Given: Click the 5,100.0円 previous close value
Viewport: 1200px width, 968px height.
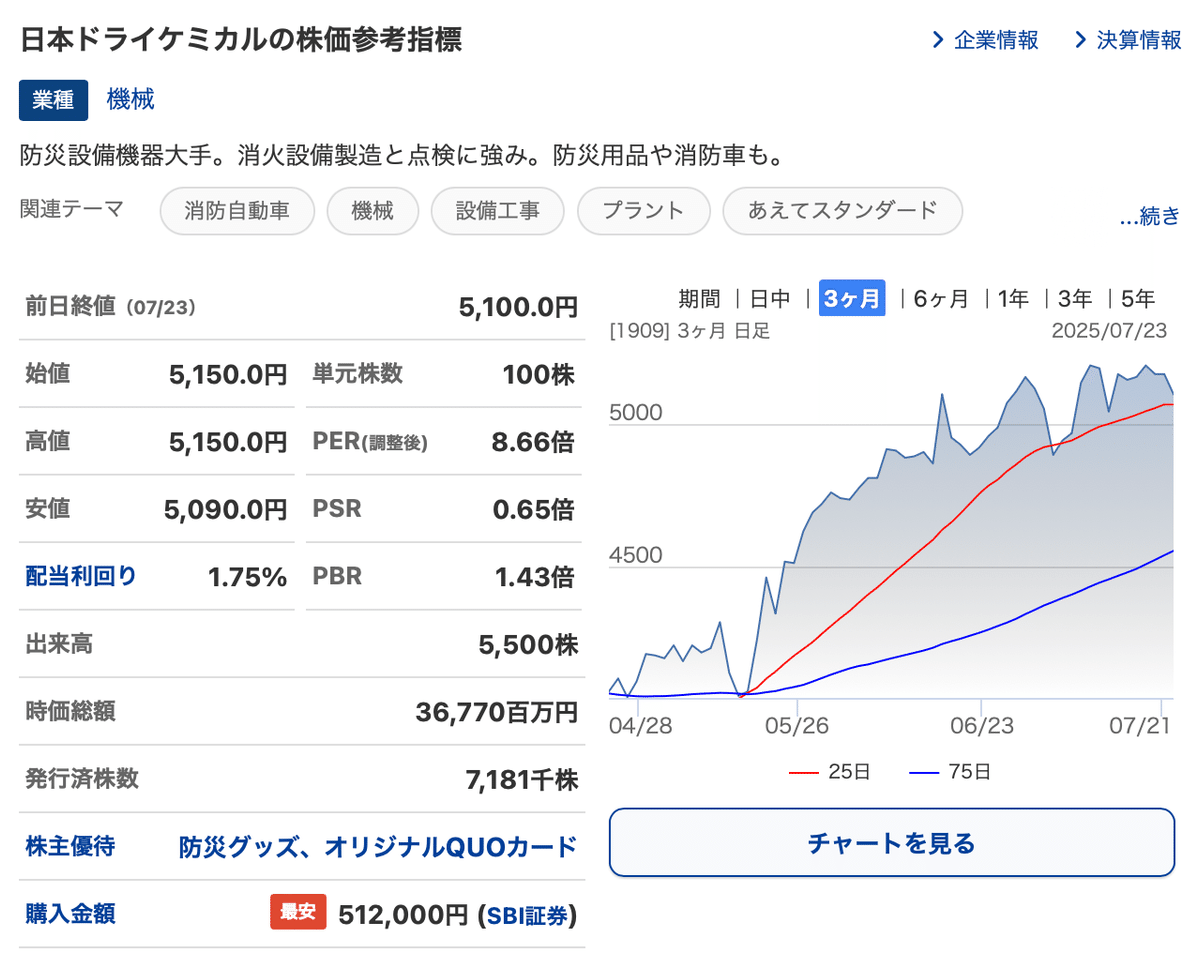Looking at the screenshot, I should tap(518, 307).
